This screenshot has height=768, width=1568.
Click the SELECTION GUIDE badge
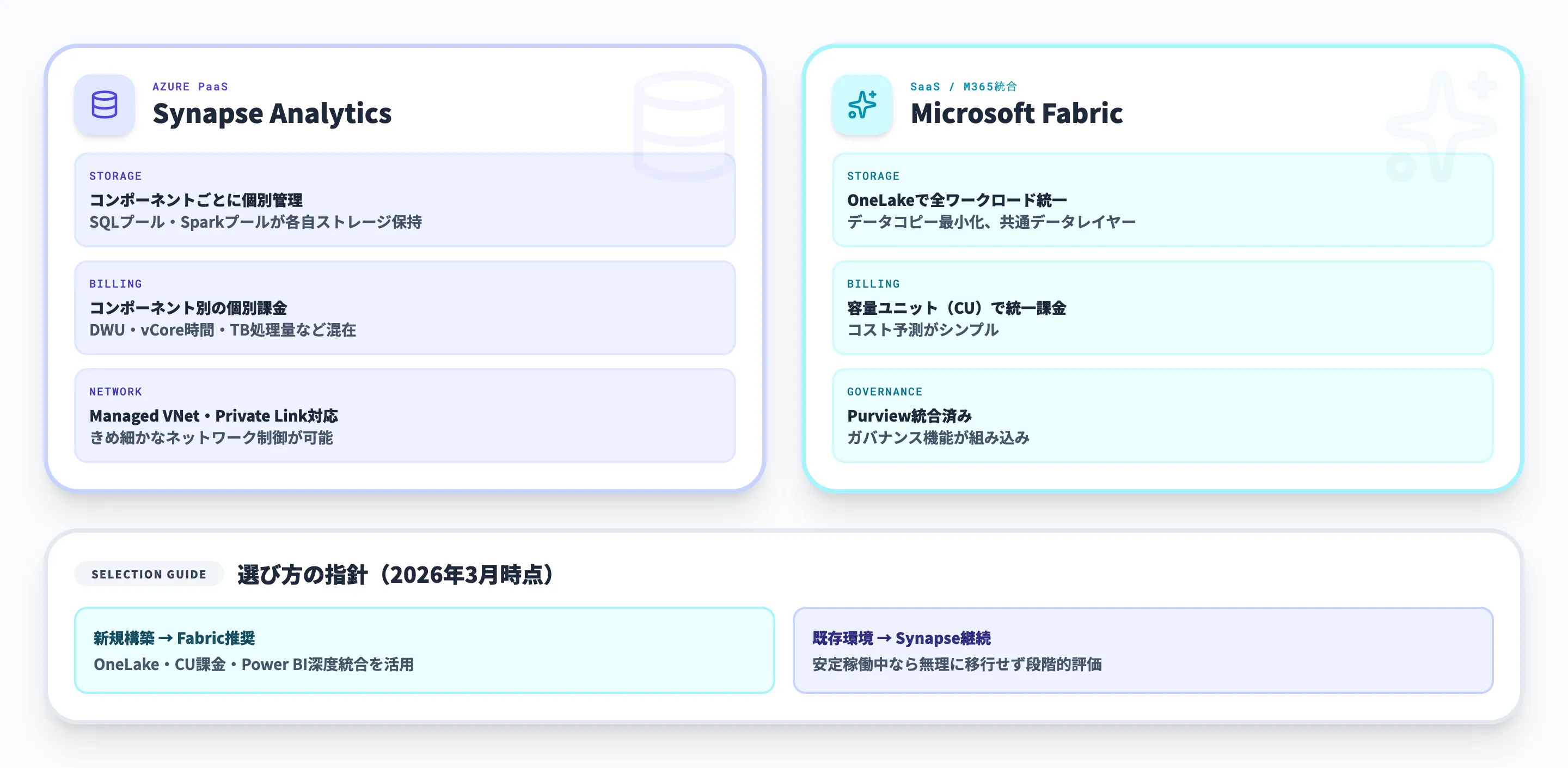coord(149,574)
